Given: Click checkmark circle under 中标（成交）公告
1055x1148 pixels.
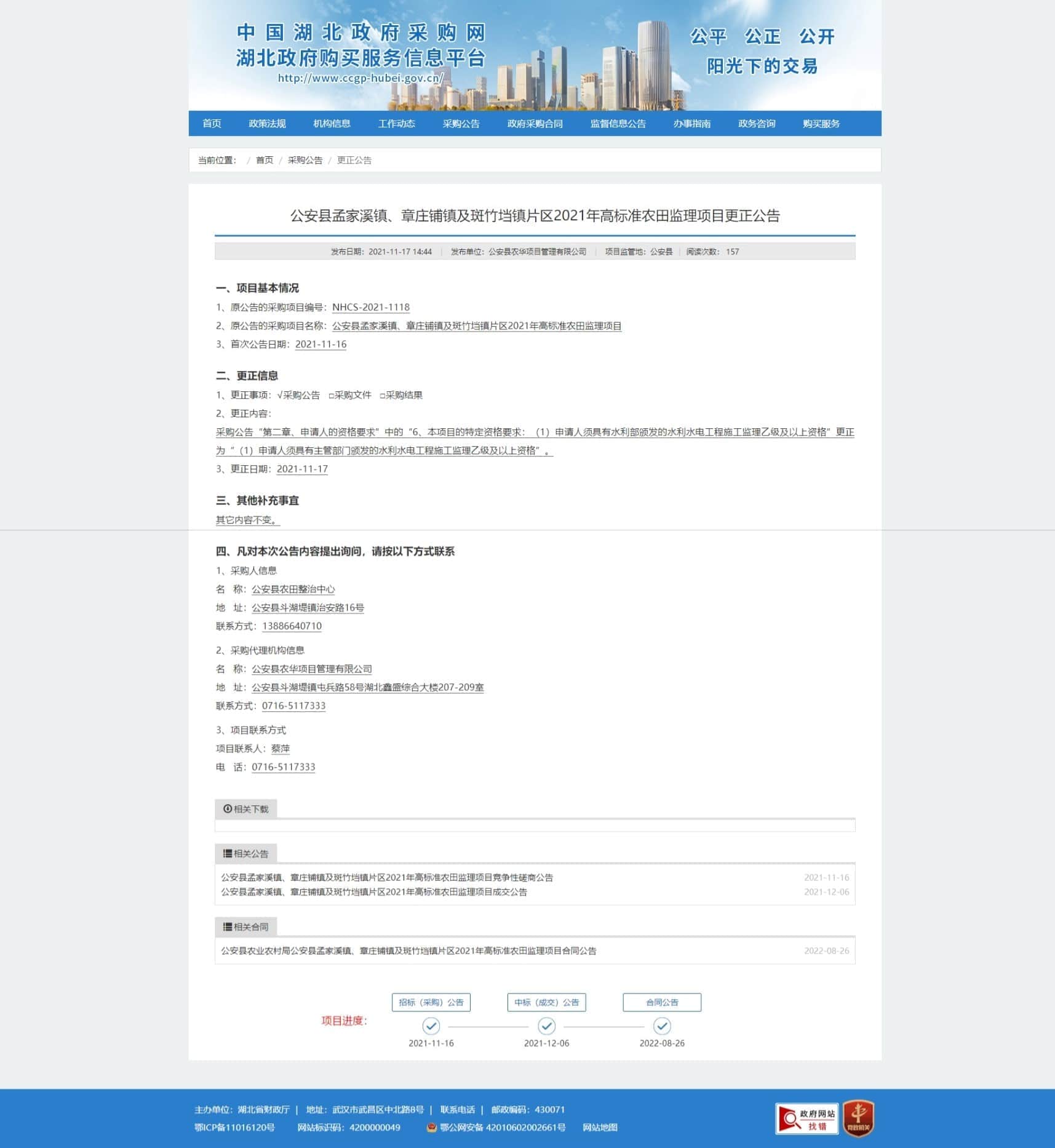Looking at the screenshot, I should (546, 1026).
